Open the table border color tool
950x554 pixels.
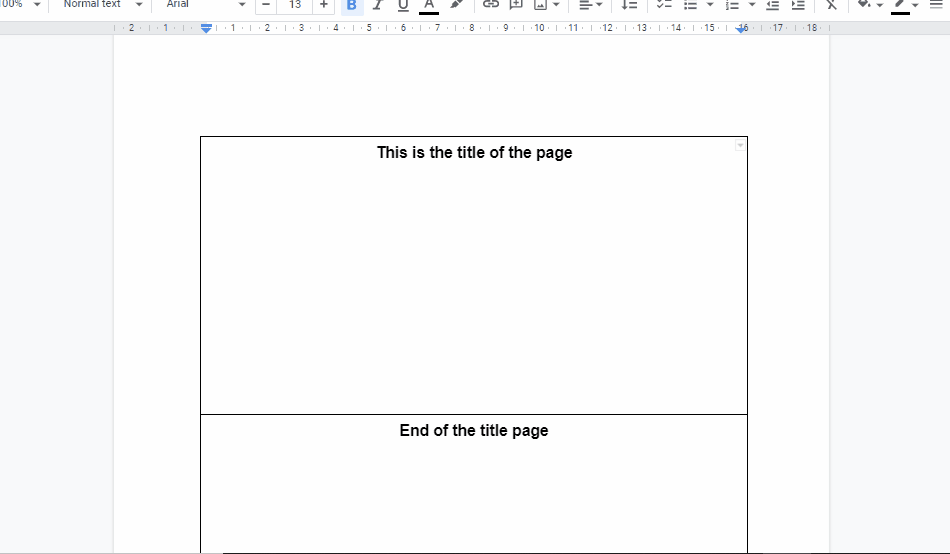[x=900, y=5]
